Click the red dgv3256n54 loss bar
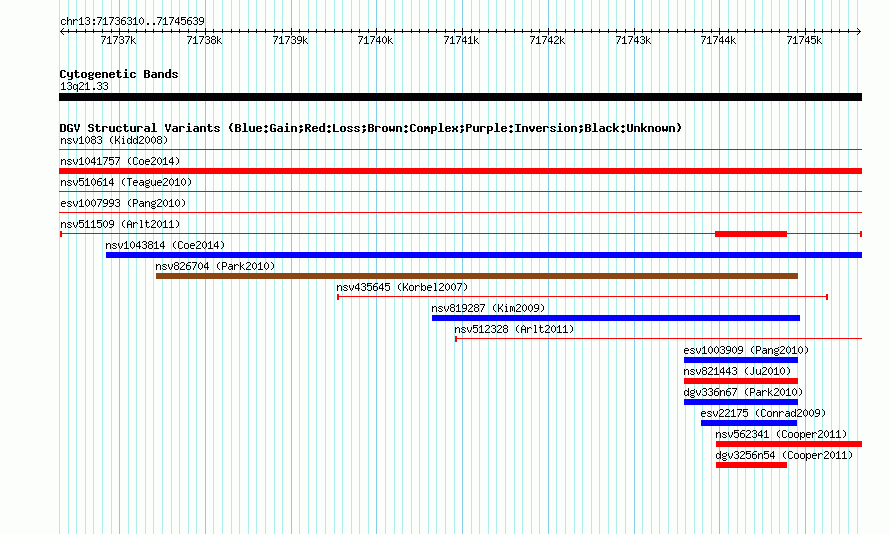The height and width of the screenshot is (534, 890). 752,465
